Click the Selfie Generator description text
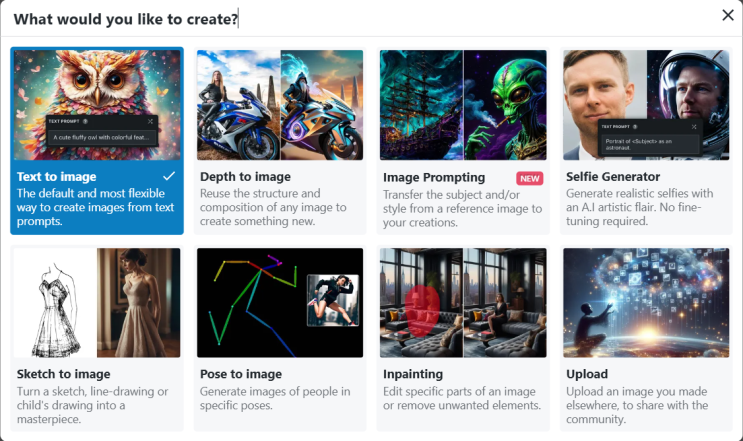Image resolution: width=743 pixels, height=441 pixels. tap(639, 207)
